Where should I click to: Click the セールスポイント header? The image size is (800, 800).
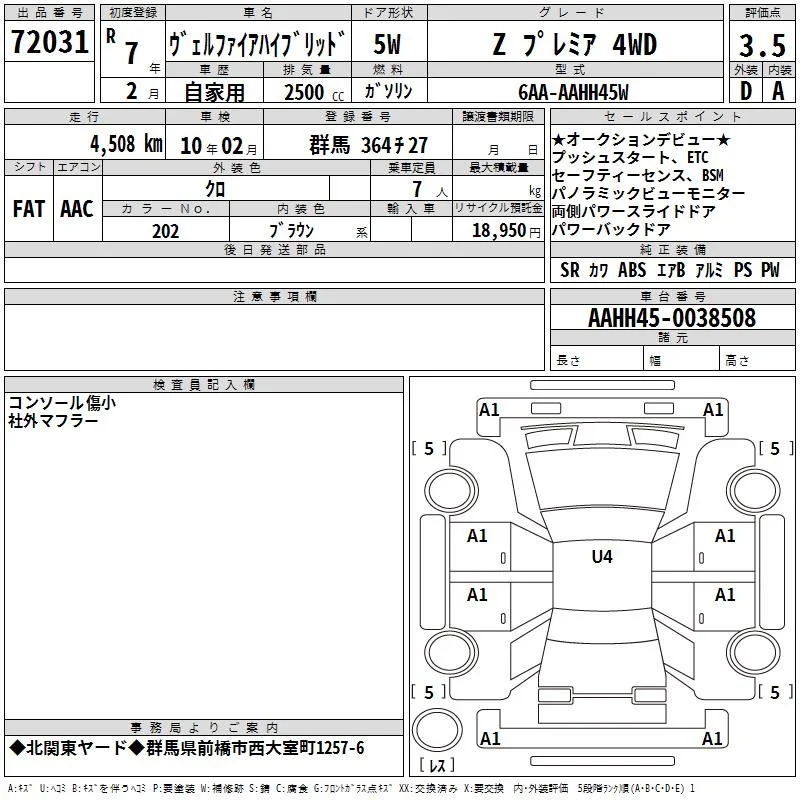coord(672,116)
